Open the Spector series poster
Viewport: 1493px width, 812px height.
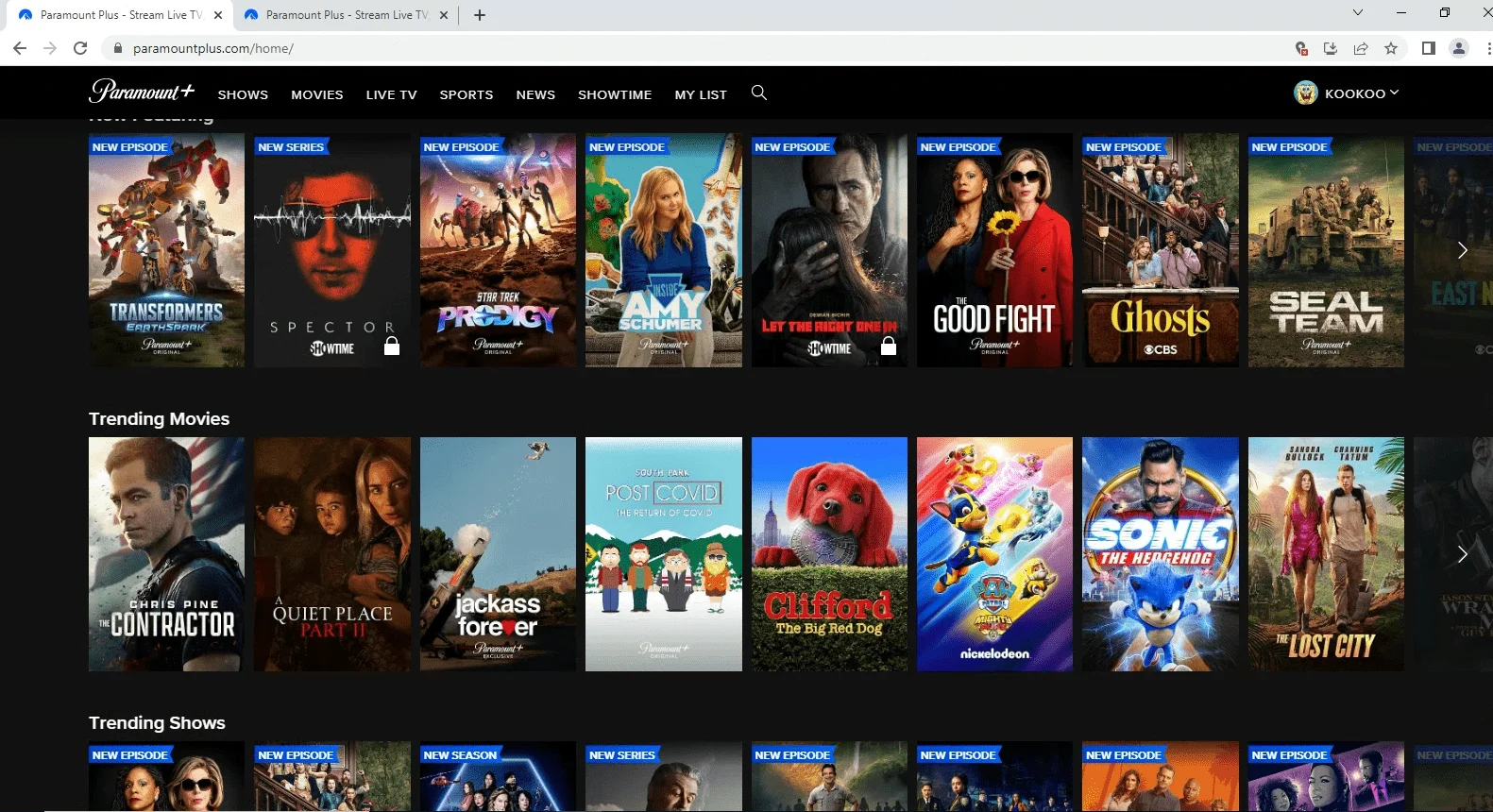[332, 250]
